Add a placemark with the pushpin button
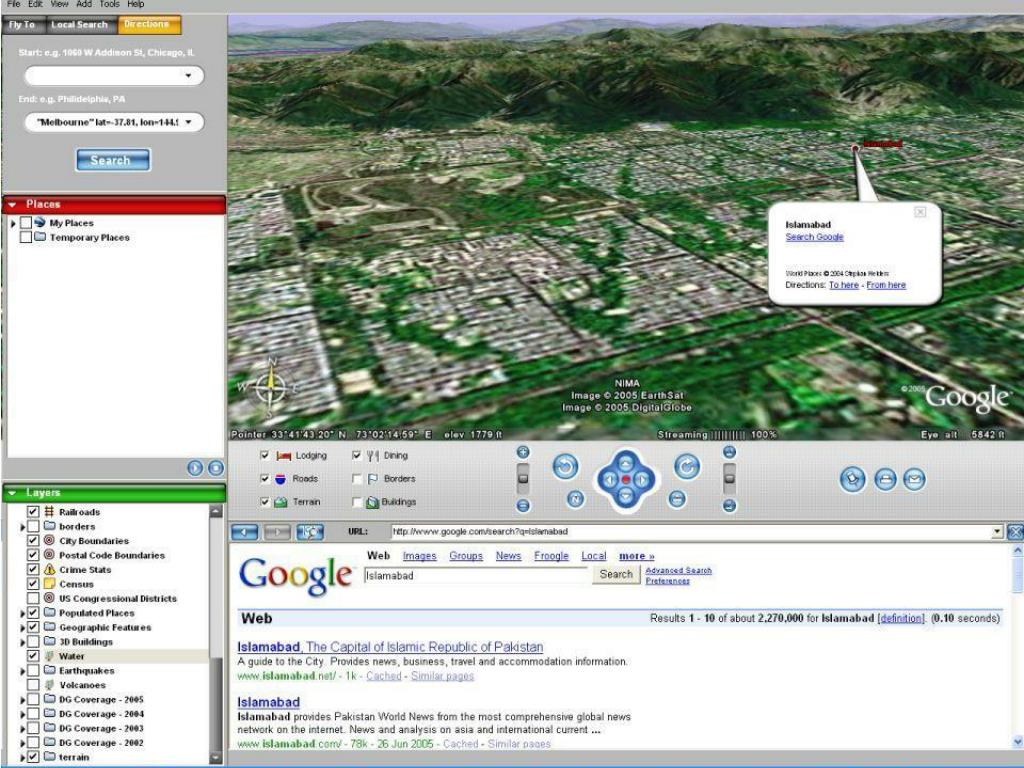Viewport: 1024px width, 768px height. 852,479
